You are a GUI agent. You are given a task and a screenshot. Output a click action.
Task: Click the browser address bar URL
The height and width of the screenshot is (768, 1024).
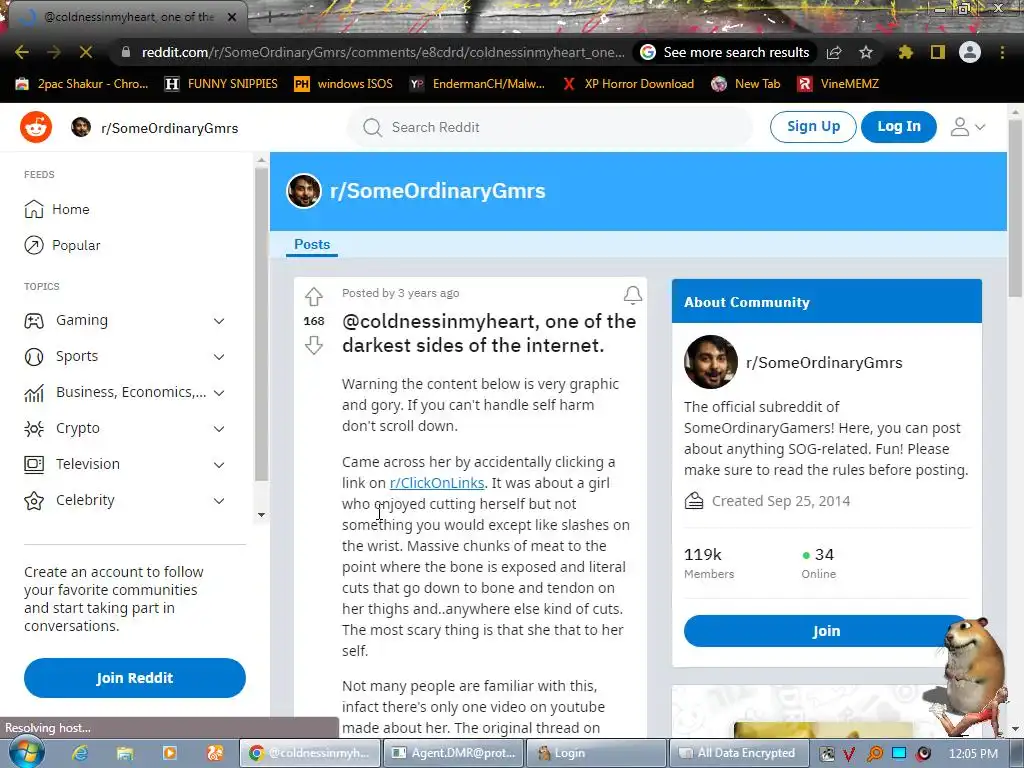click(x=383, y=52)
